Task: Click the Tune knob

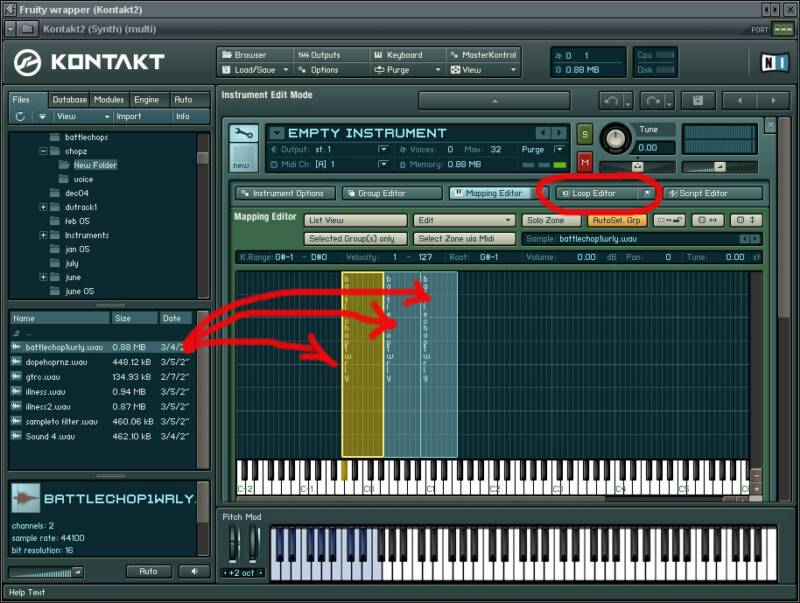Action: tap(616, 138)
